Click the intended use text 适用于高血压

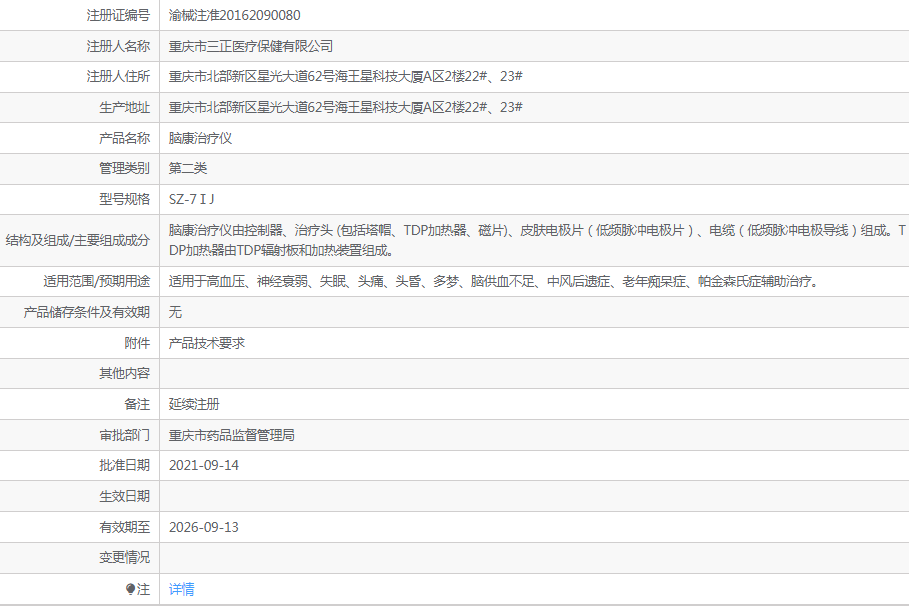(493, 281)
